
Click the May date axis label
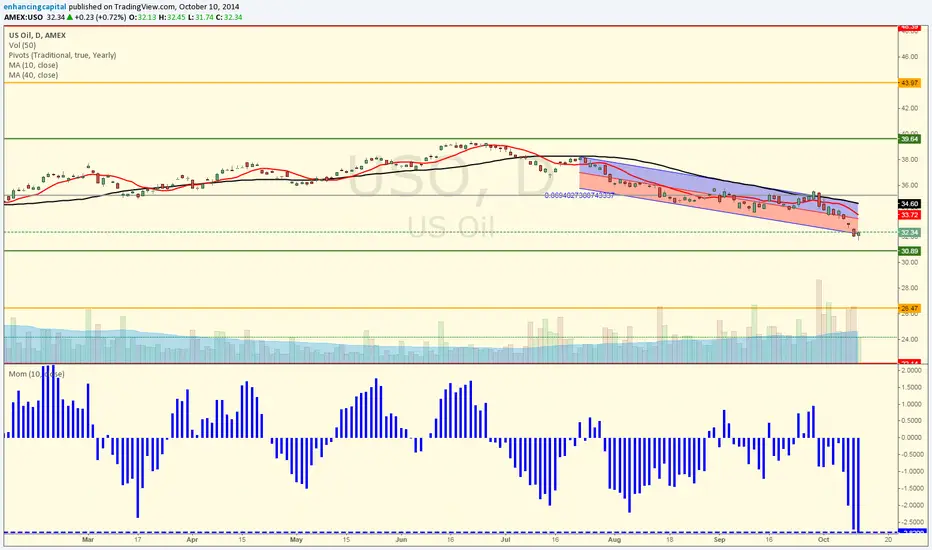click(296, 540)
